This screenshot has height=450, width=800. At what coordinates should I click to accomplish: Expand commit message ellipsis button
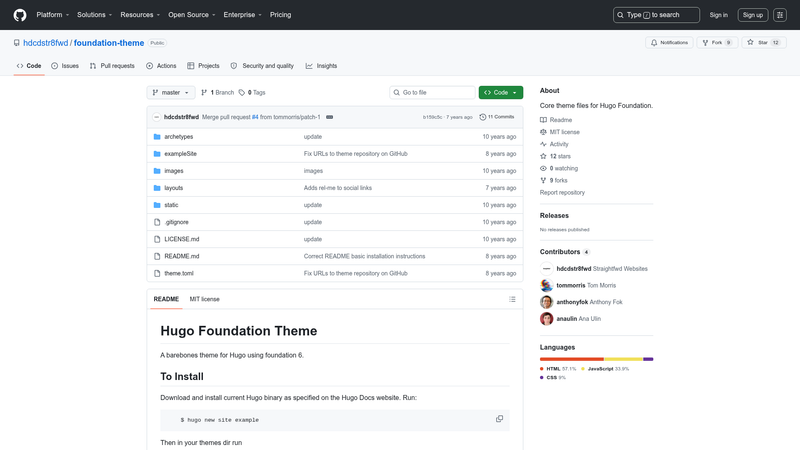point(330,117)
